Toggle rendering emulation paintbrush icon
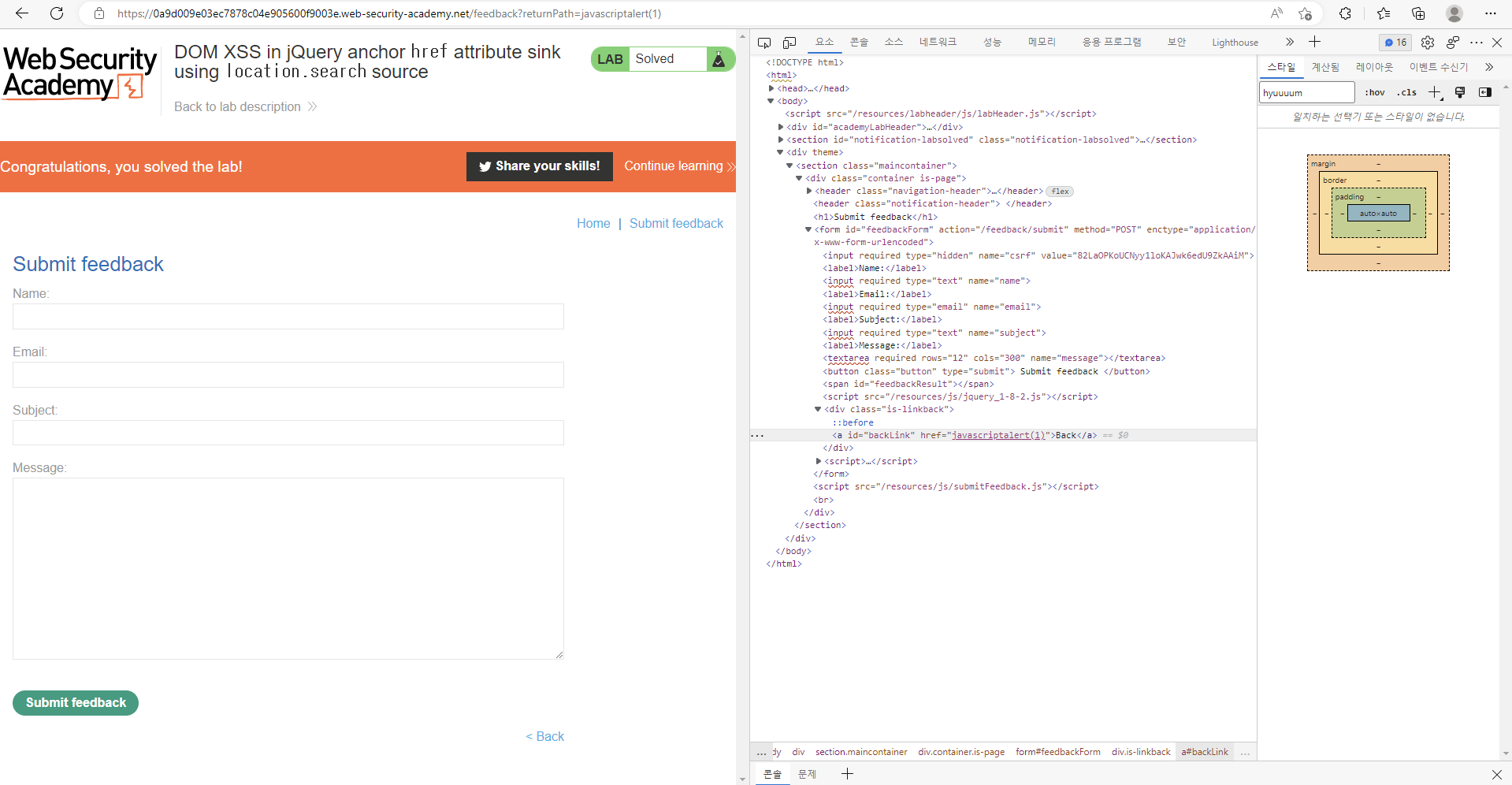The width and height of the screenshot is (1512, 785). [1460, 92]
